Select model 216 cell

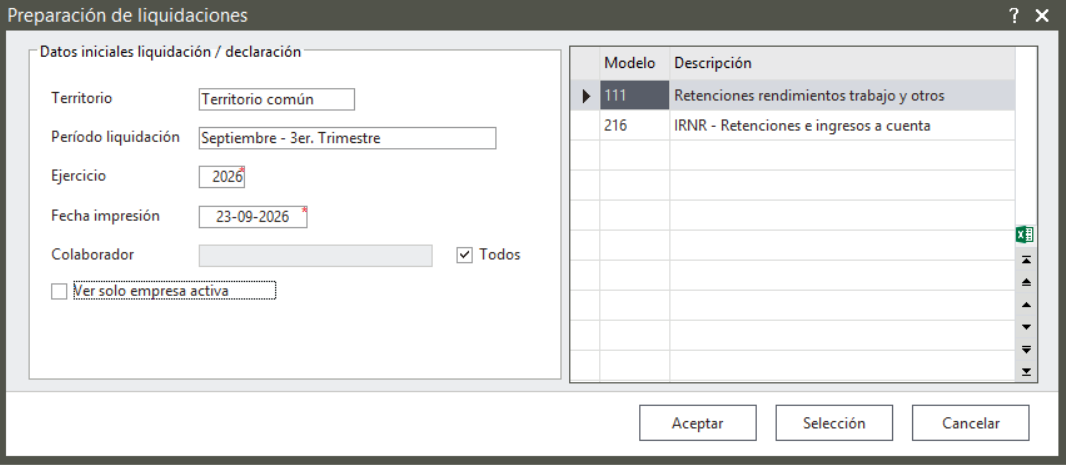(634, 126)
